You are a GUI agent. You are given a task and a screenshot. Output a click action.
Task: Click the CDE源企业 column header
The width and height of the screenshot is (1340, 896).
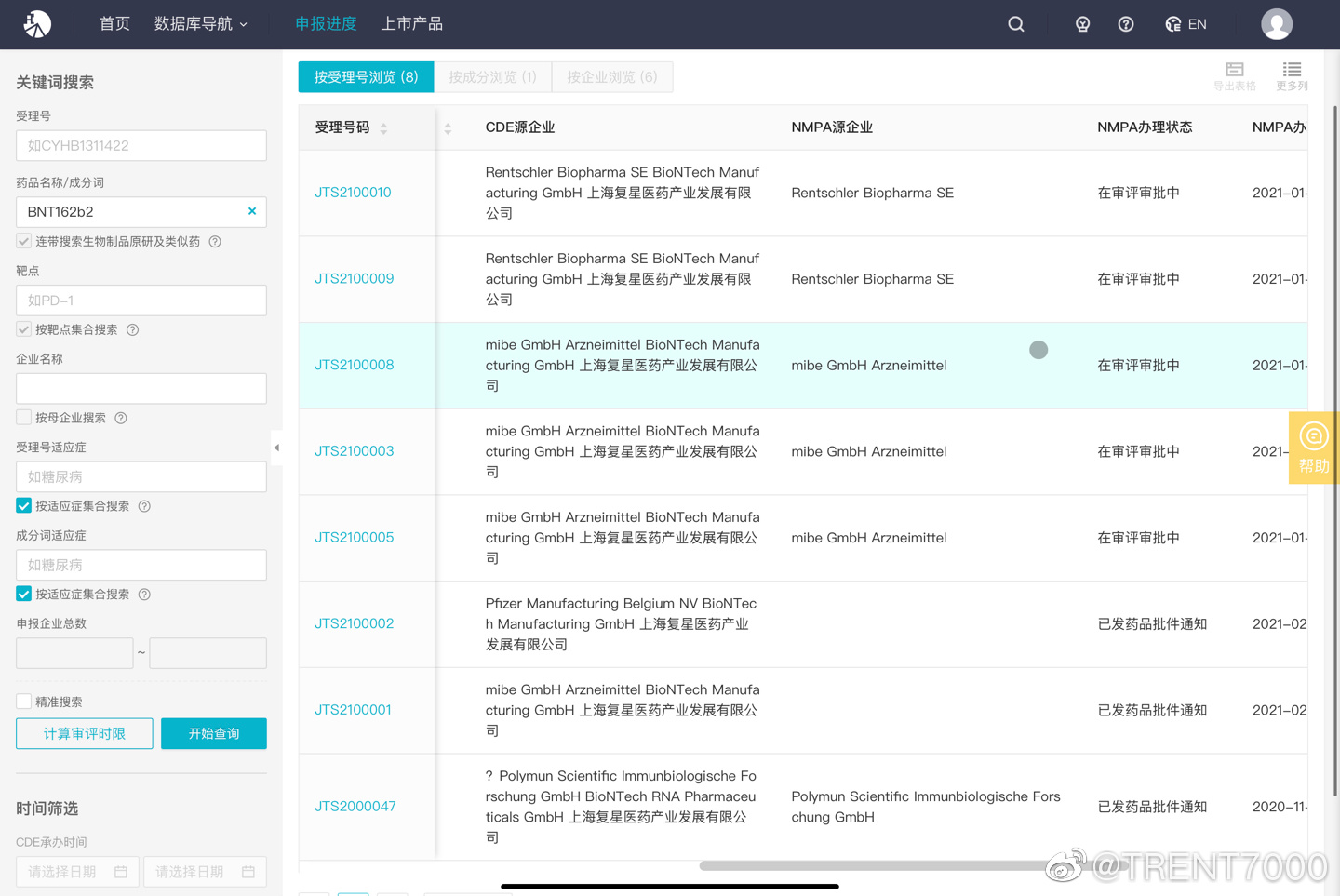pyautogui.click(x=520, y=127)
